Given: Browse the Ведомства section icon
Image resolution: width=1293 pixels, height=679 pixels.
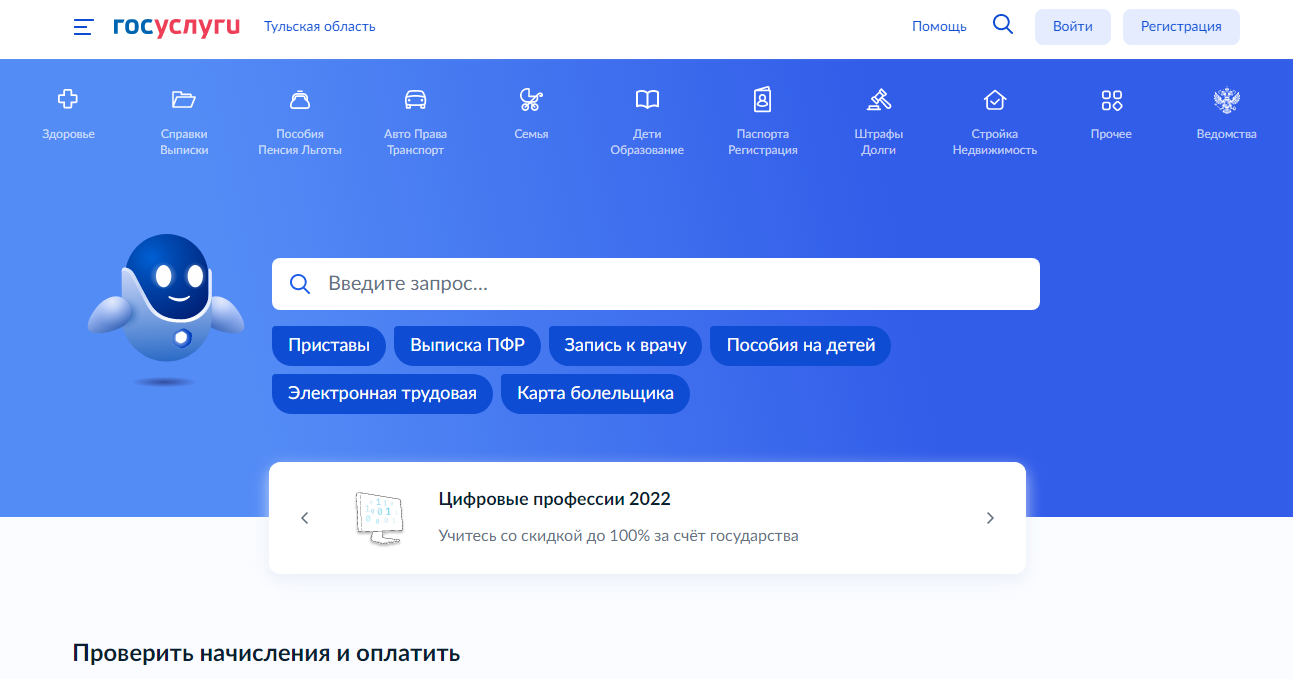Looking at the screenshot, I should pos(1226,108).
